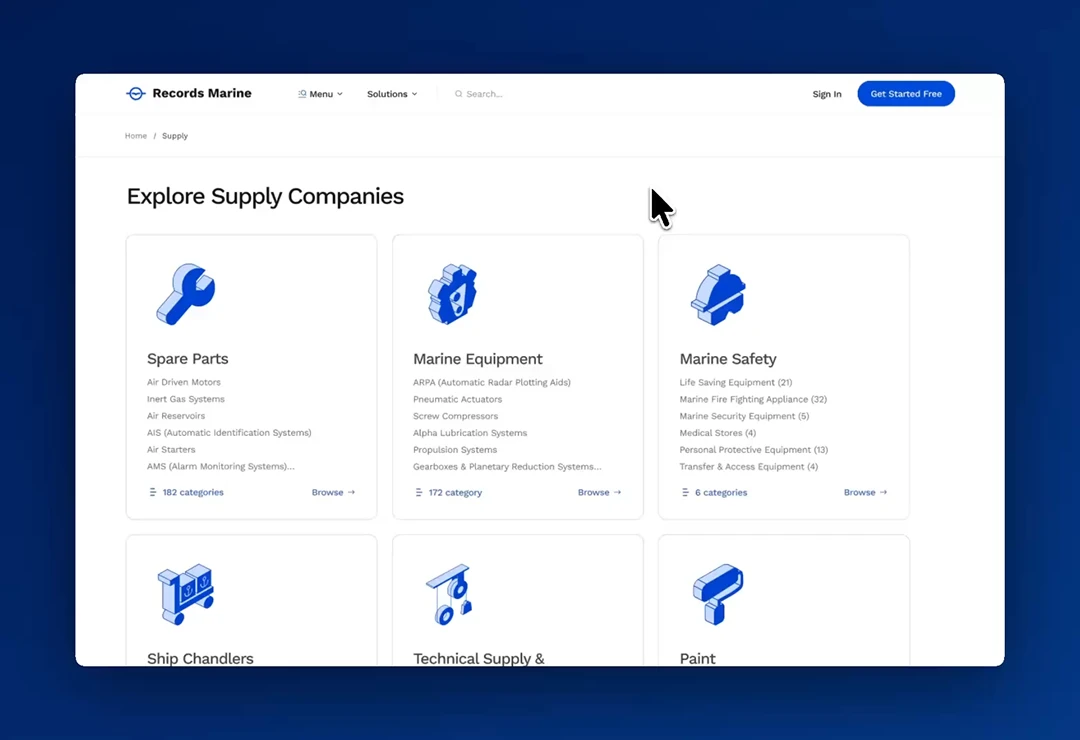Click the Ship Chandlers cargo cart icon
This screenshot has width=1080, height=740.
[x=185, y=594]
